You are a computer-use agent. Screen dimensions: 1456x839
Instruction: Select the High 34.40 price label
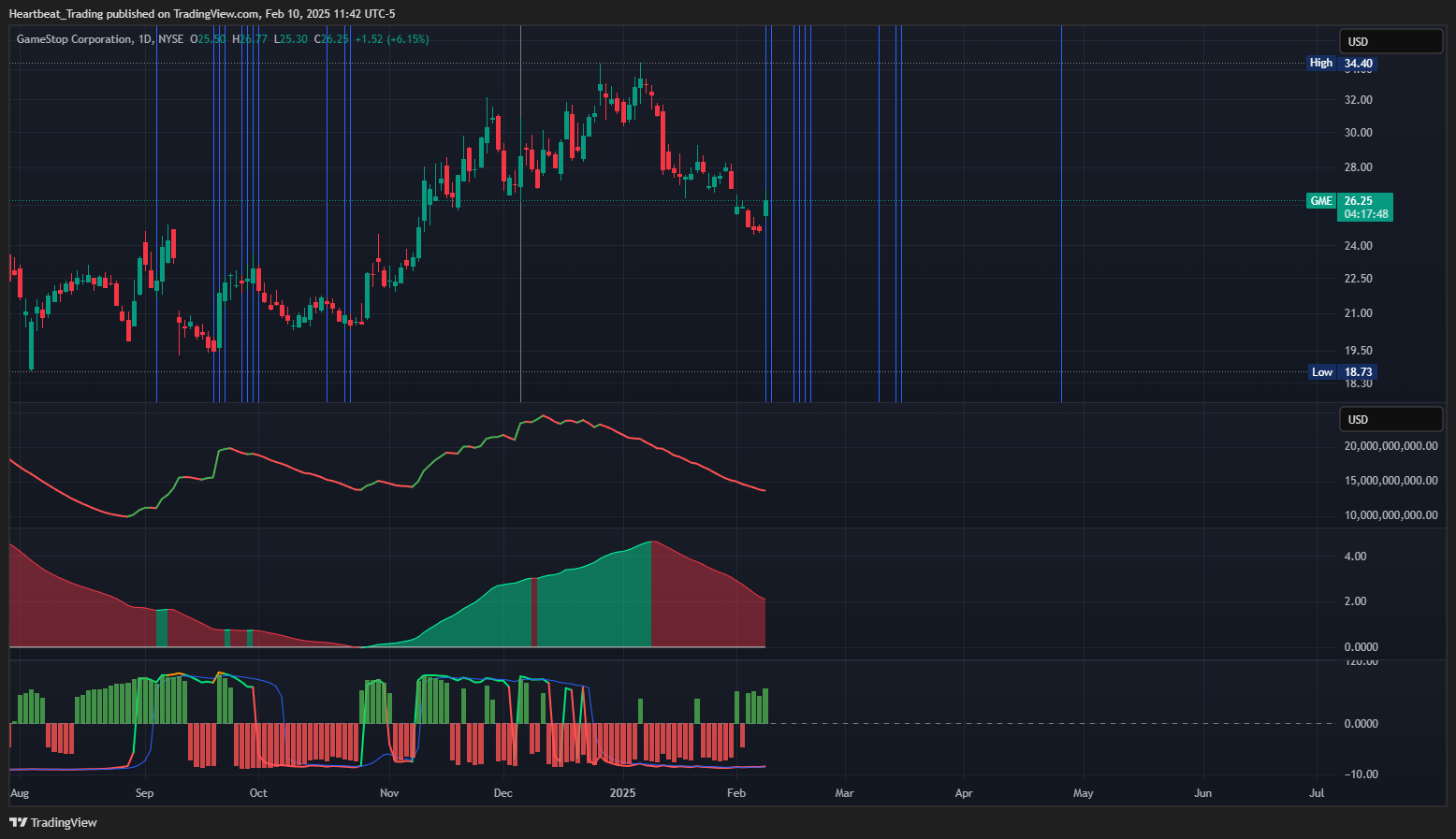1342,64
